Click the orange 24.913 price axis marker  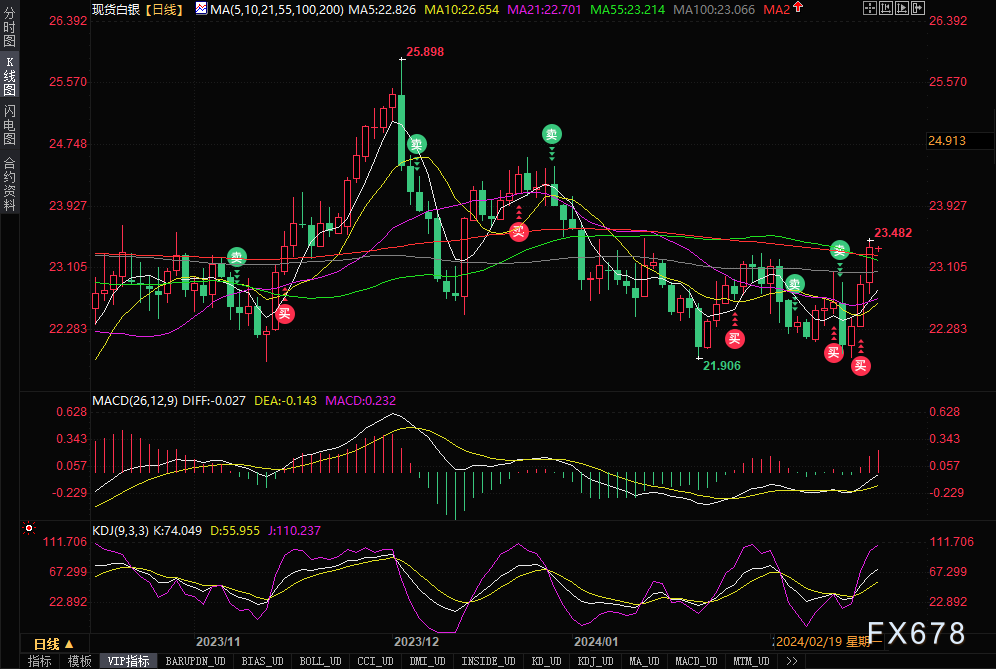pos(946,141)
